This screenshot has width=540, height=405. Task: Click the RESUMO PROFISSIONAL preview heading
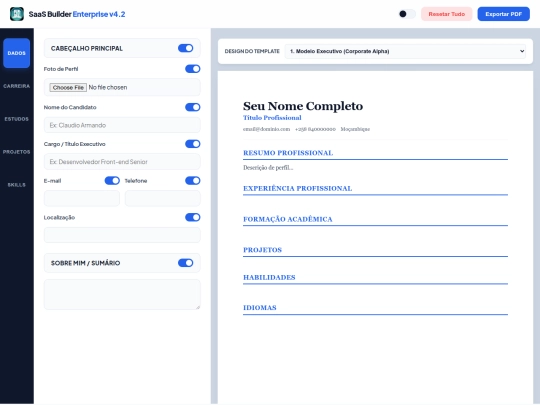288,153
